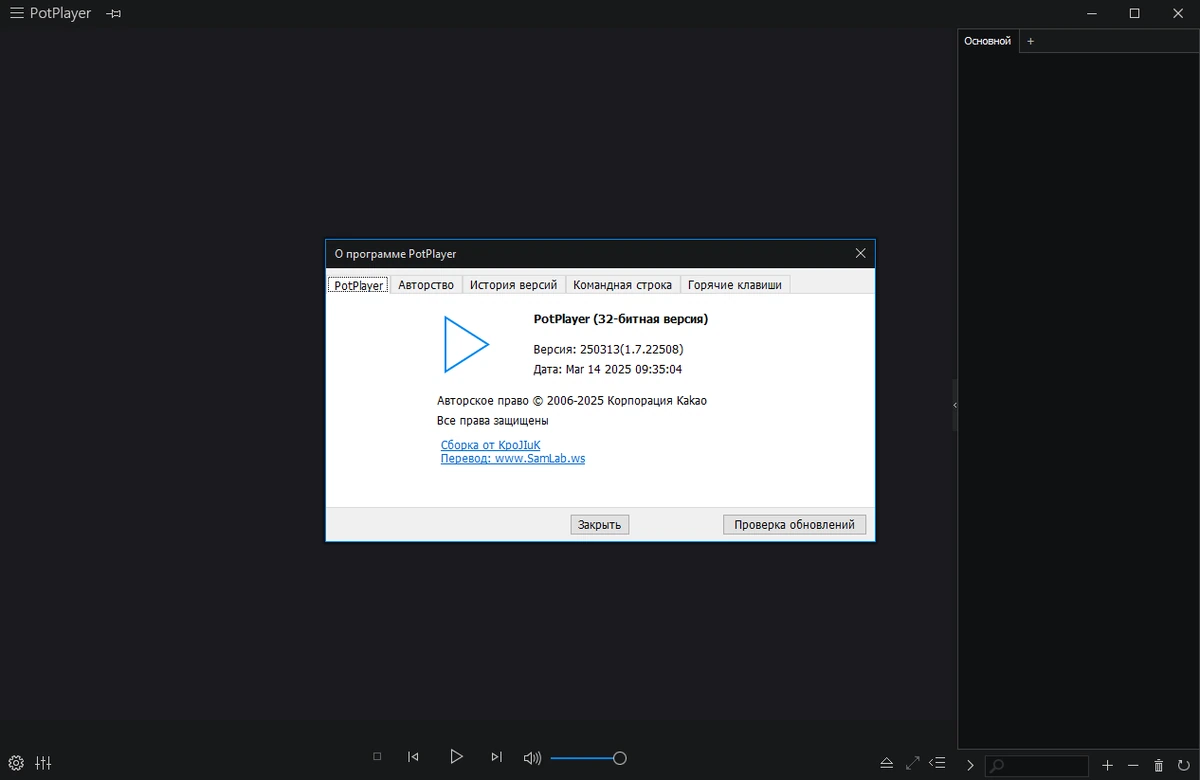Click the Проверка обновлений button

[x=794, y=524]
